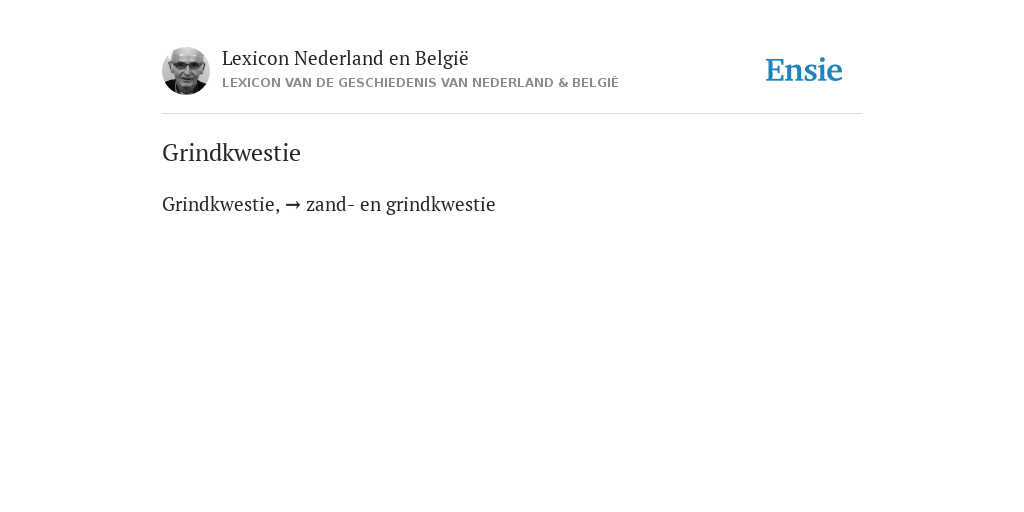1024x512 pixels.
Task: Click NEDERLAND in the grey subtitle
Action: [513, 83]
